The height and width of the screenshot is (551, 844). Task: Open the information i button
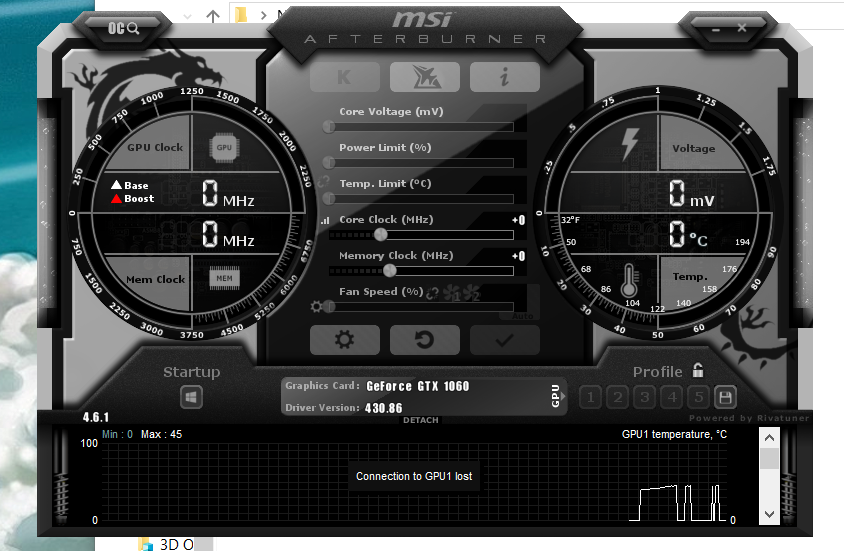coord(504,77)
